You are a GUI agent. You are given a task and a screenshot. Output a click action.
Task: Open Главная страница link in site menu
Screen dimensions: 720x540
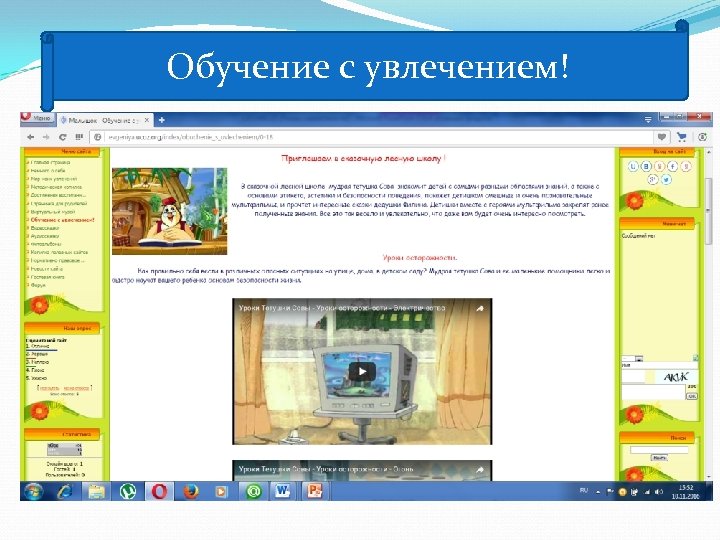pos(50,162)
